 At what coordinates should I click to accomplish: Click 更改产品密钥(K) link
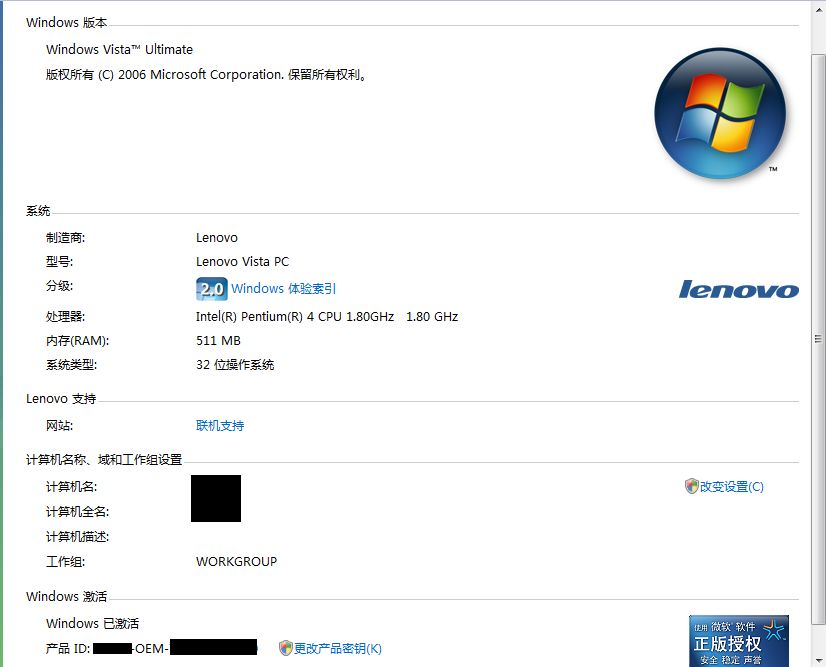[338, 648]
